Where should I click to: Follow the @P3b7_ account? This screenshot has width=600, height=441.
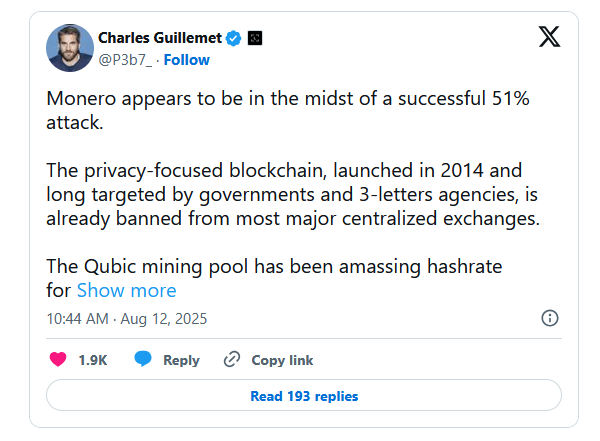pos(187,59)
